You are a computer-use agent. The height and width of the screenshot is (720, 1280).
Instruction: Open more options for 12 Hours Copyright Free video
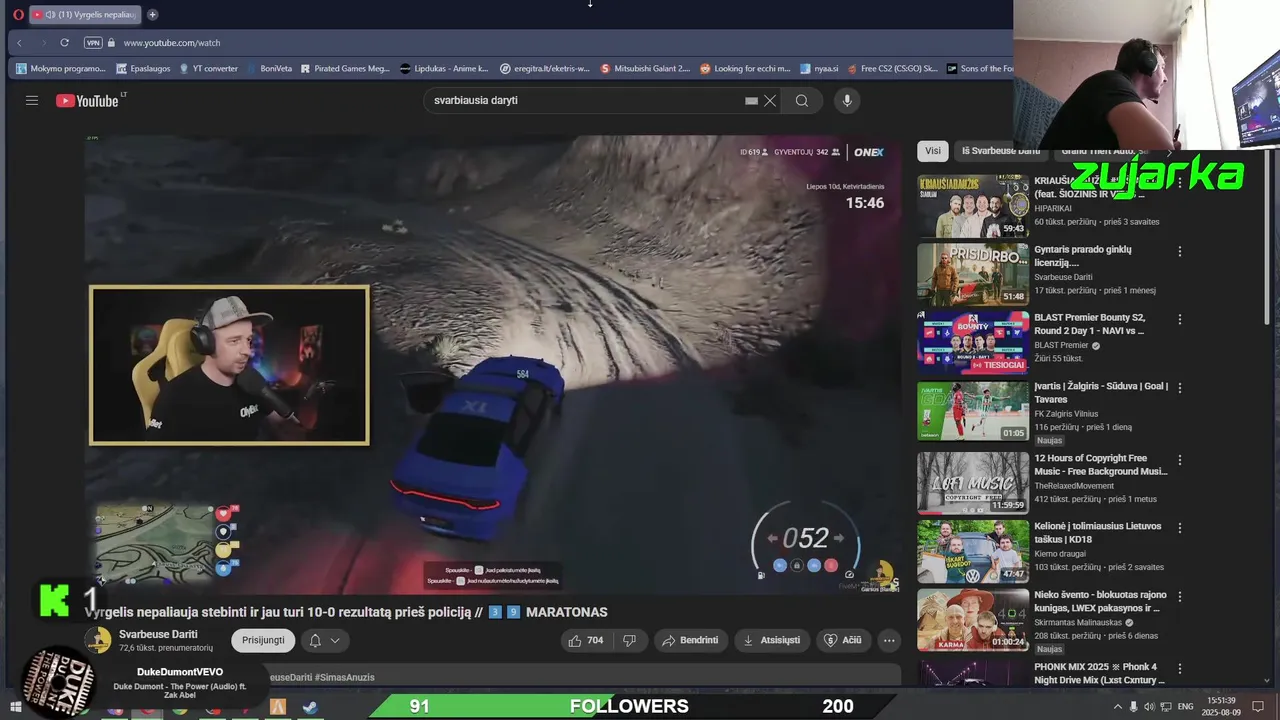[1180, 461]
